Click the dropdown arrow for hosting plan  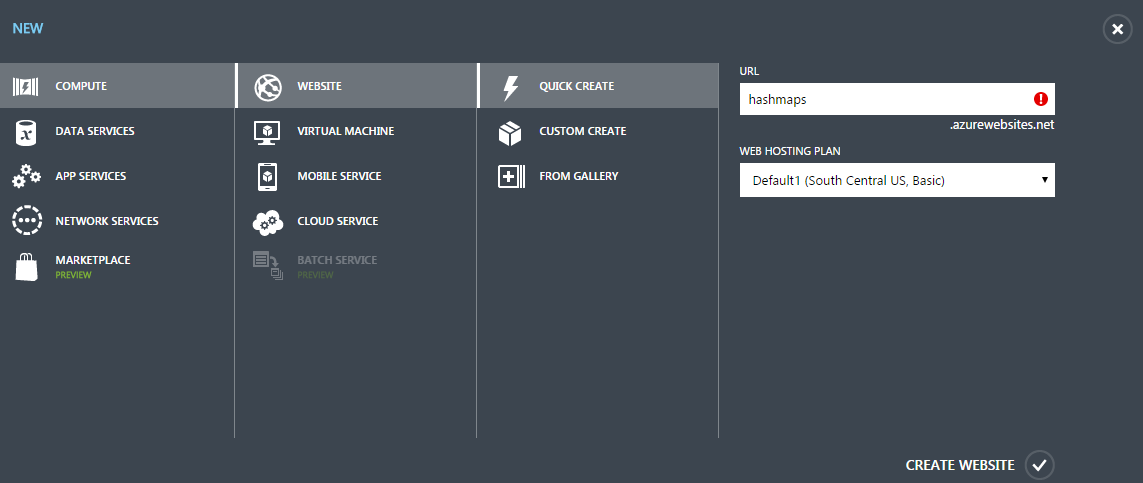click(x=1045, y=179)
